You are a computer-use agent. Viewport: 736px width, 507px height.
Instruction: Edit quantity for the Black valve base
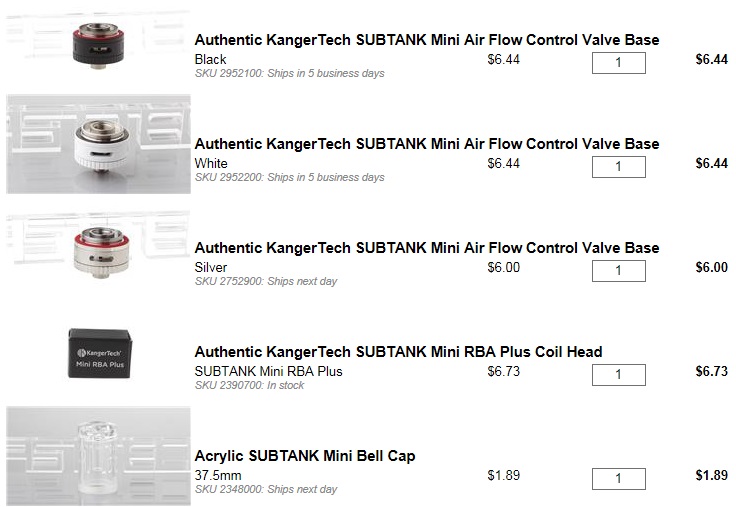pos(618,63)
